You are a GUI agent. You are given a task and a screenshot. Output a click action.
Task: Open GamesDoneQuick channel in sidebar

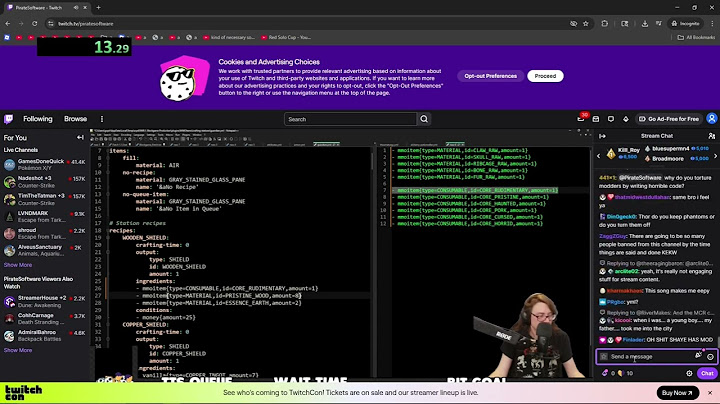click(x=44, y=164)
